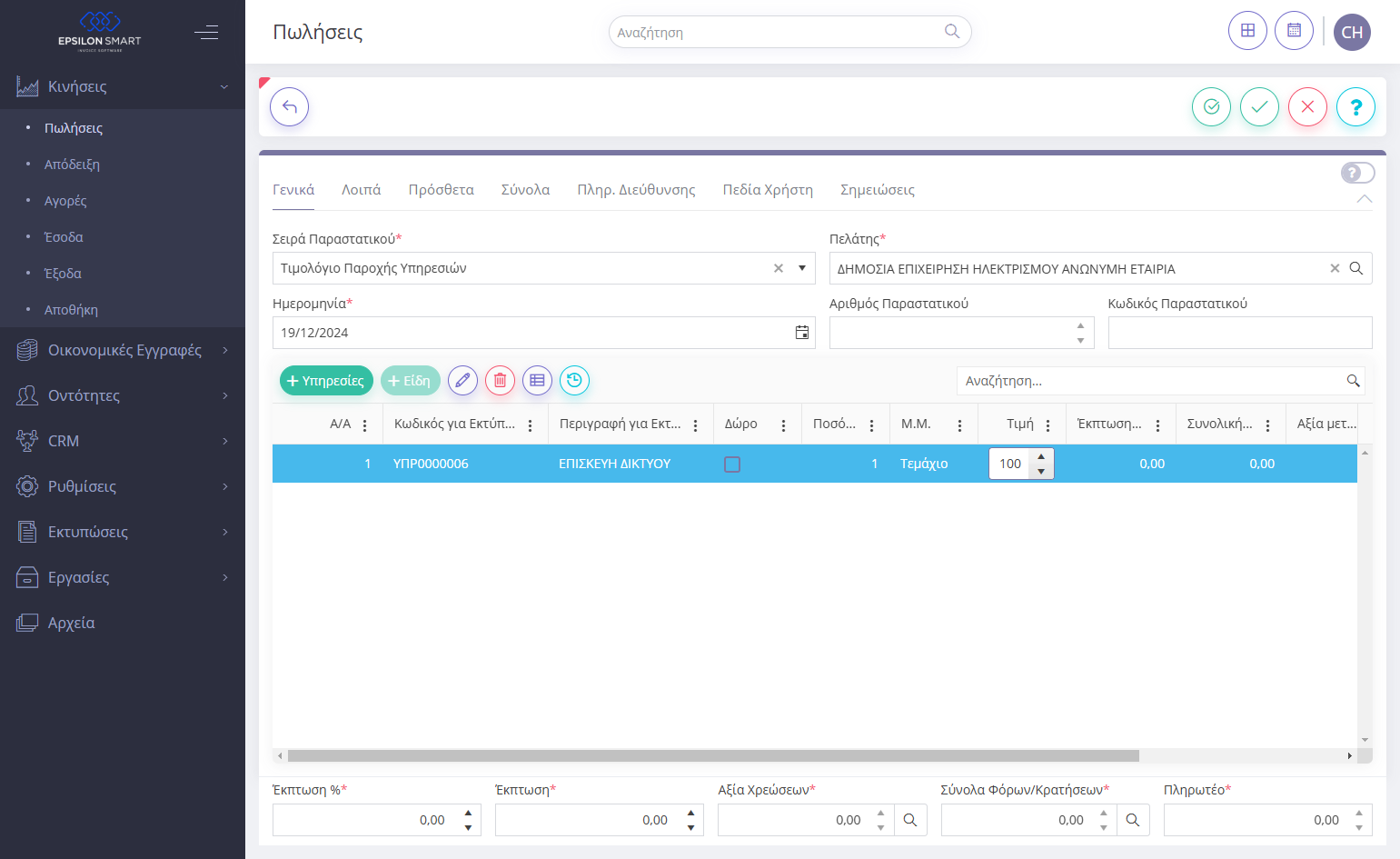Screen dimensions: 1400x859
Task: Click the CH user avatar
Action: click(1352, 32)
